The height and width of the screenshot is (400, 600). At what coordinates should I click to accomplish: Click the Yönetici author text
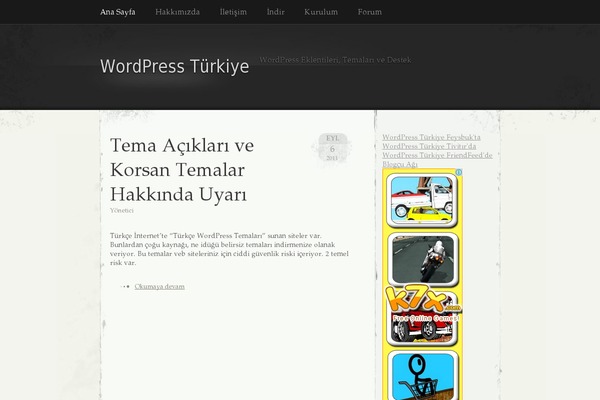pos(122,211)
